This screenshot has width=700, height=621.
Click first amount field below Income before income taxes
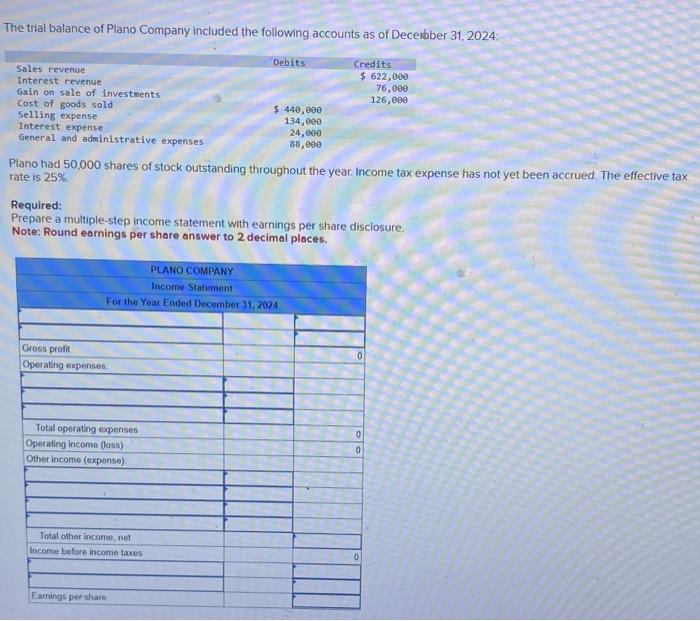click(x=327, y=571)
